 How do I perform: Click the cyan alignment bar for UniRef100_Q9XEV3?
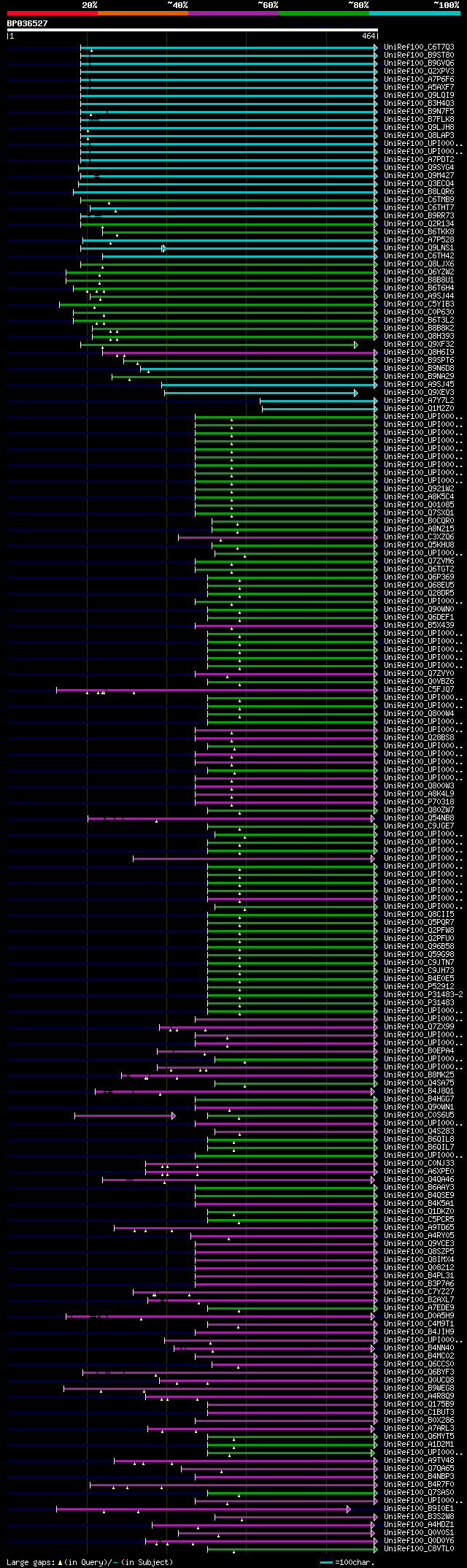(x=260, y=393)
